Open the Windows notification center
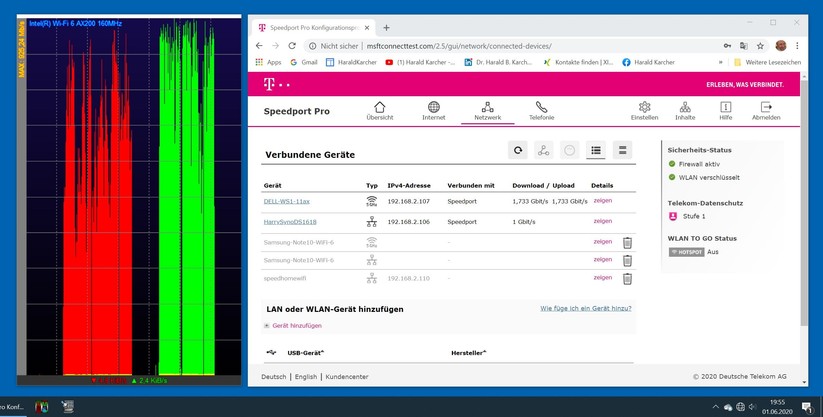 (x=806, y=406)
